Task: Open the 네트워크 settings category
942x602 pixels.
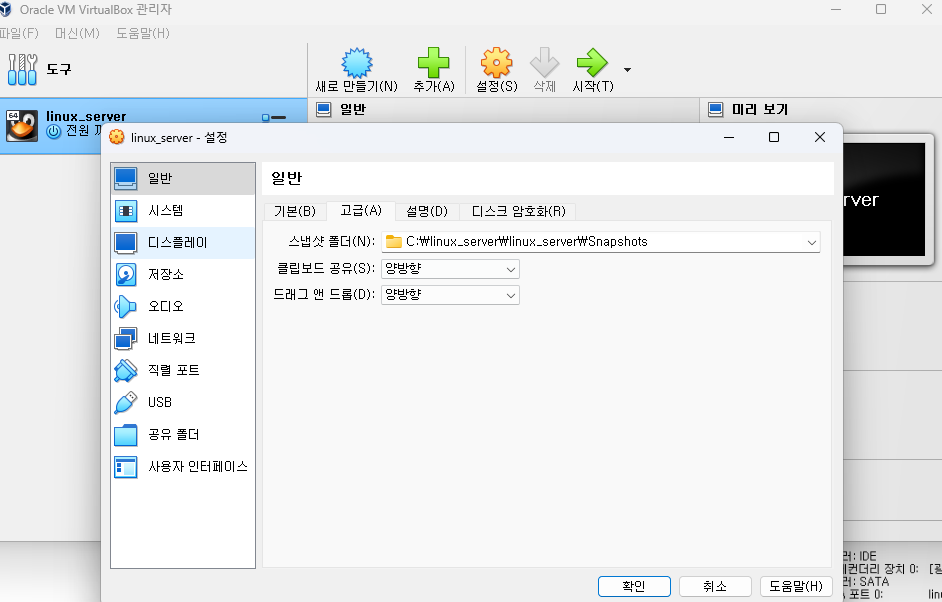Action: coord(183,338)
